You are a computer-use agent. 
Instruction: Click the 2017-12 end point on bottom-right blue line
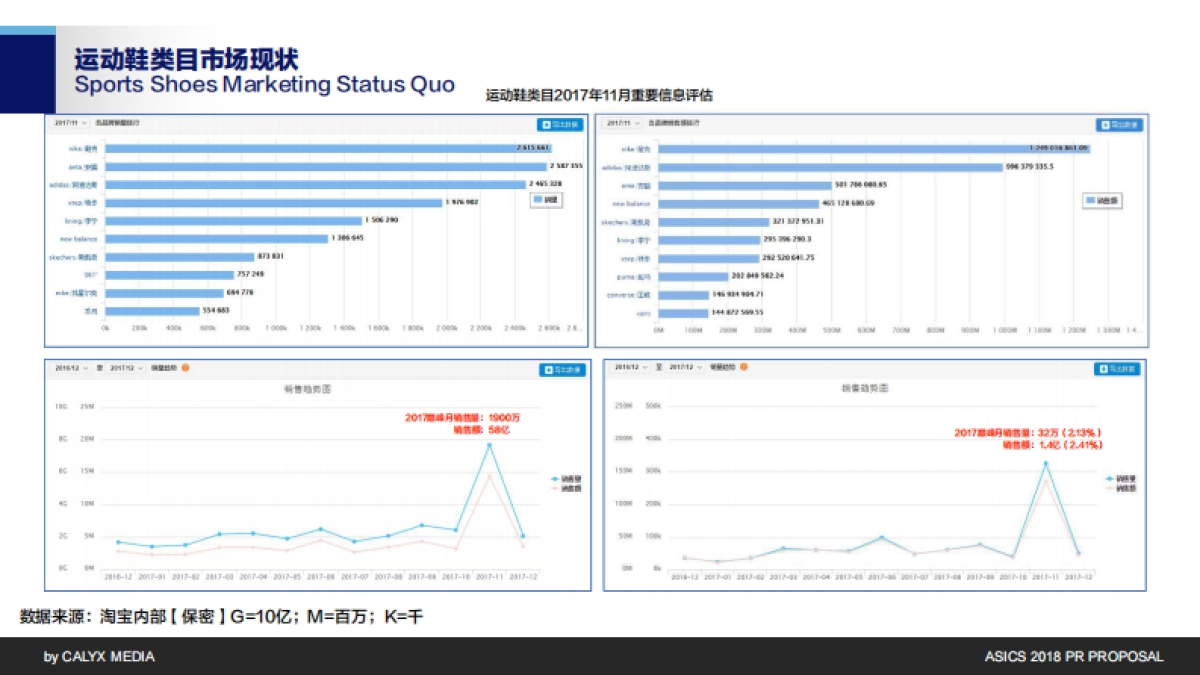click(x=1078, y=553)
